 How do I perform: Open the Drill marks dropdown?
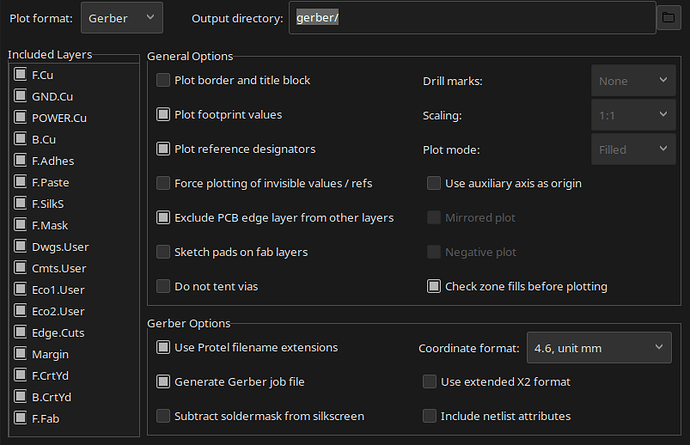633,81
